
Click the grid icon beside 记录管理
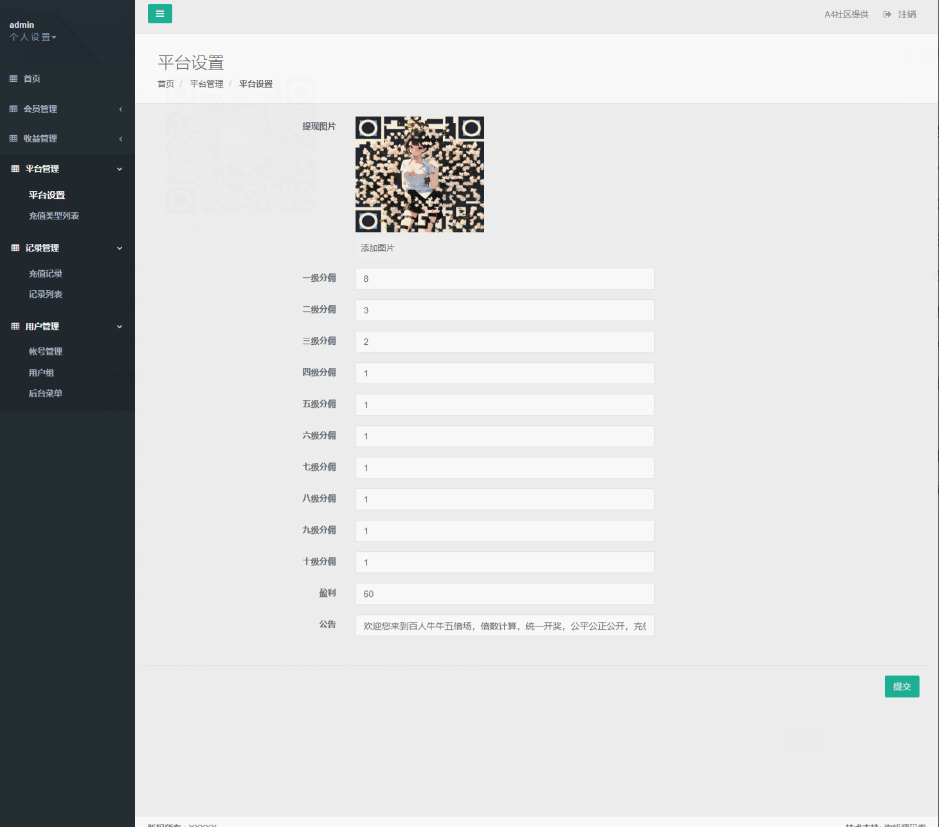[15, 247]
